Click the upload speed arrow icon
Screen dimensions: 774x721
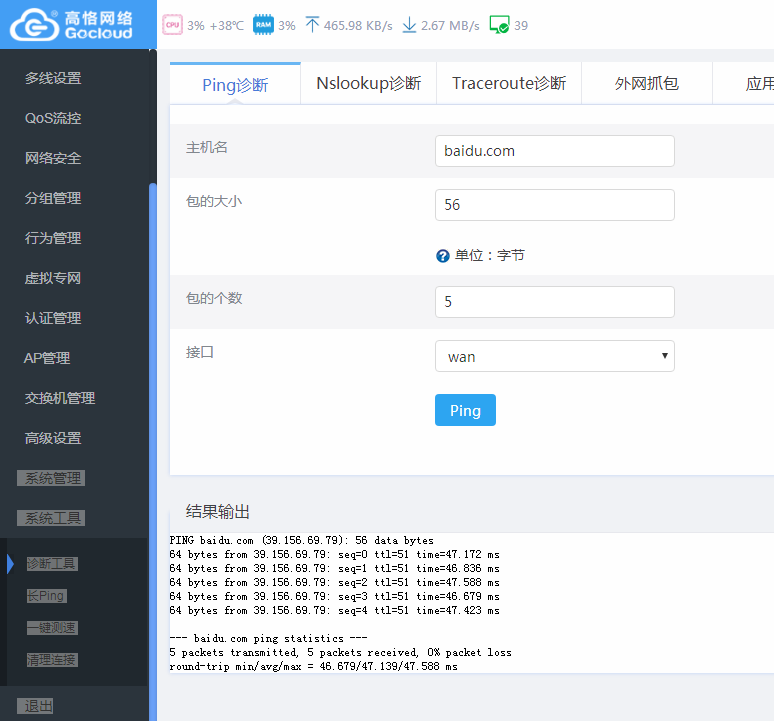tap(312, 25)
